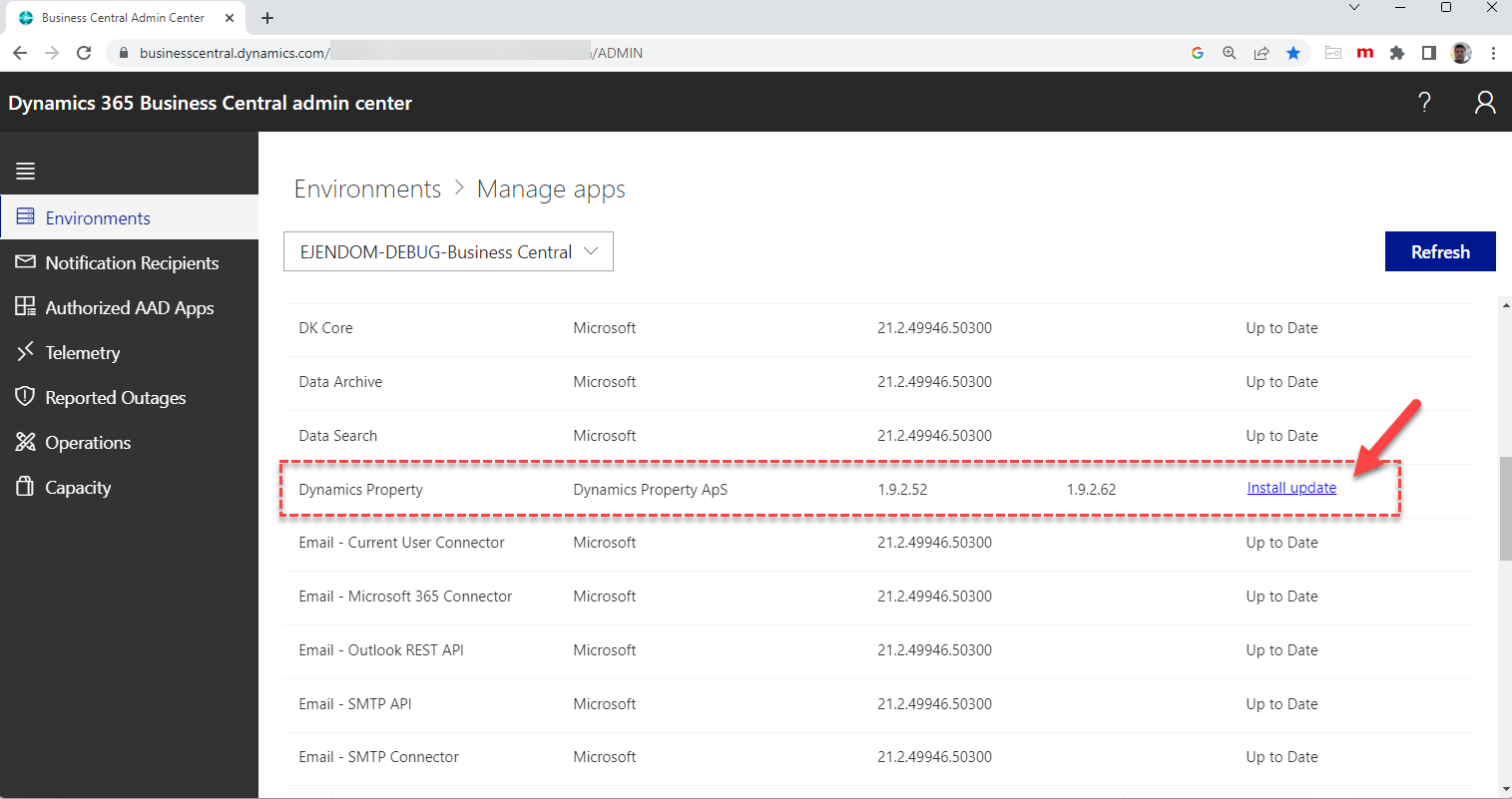This screenshot has height=799, width=1512.
Task: Click the Environments sidebar icon
Action: tap(25, 216)
